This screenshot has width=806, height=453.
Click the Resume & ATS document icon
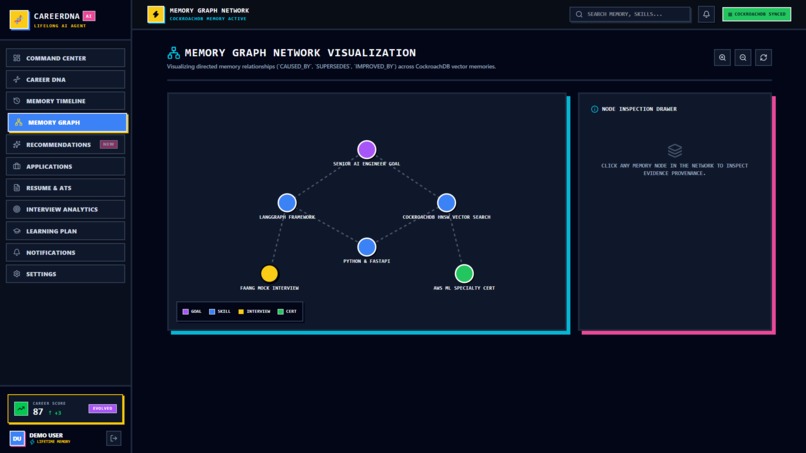point(16,188)
